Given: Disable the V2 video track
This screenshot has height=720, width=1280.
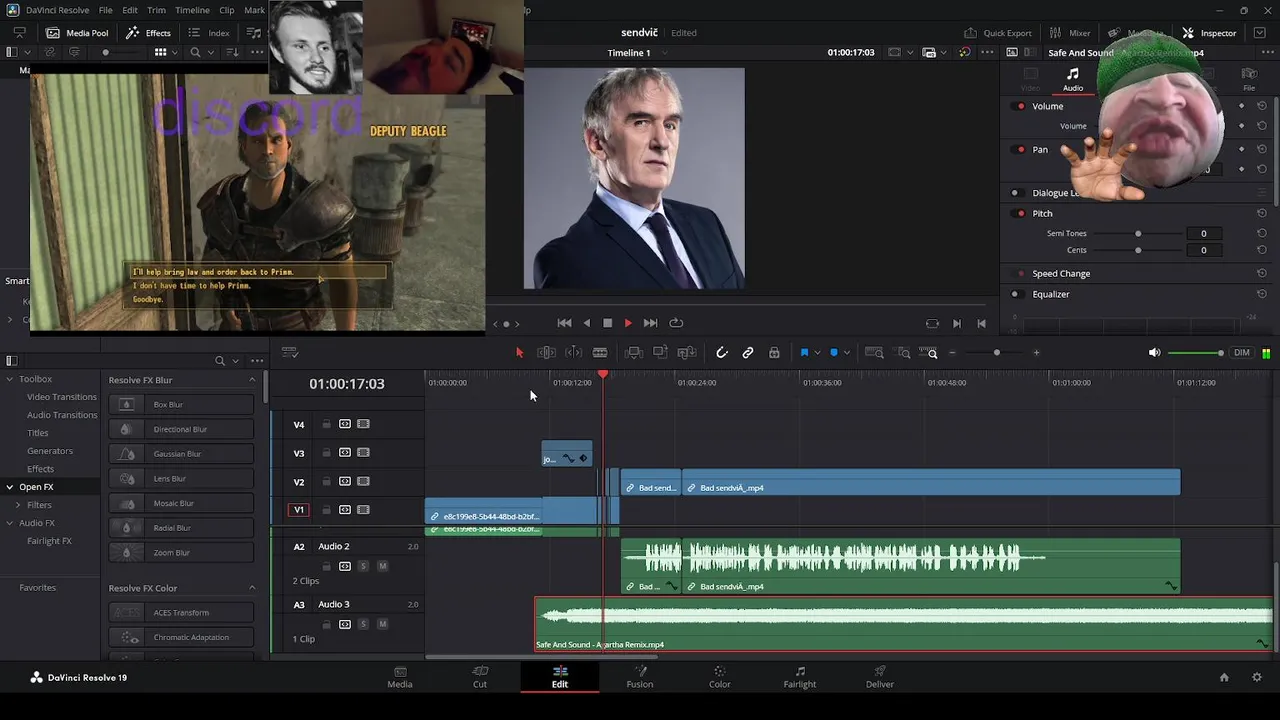Looking at the screenshot, I should [363, 481].
